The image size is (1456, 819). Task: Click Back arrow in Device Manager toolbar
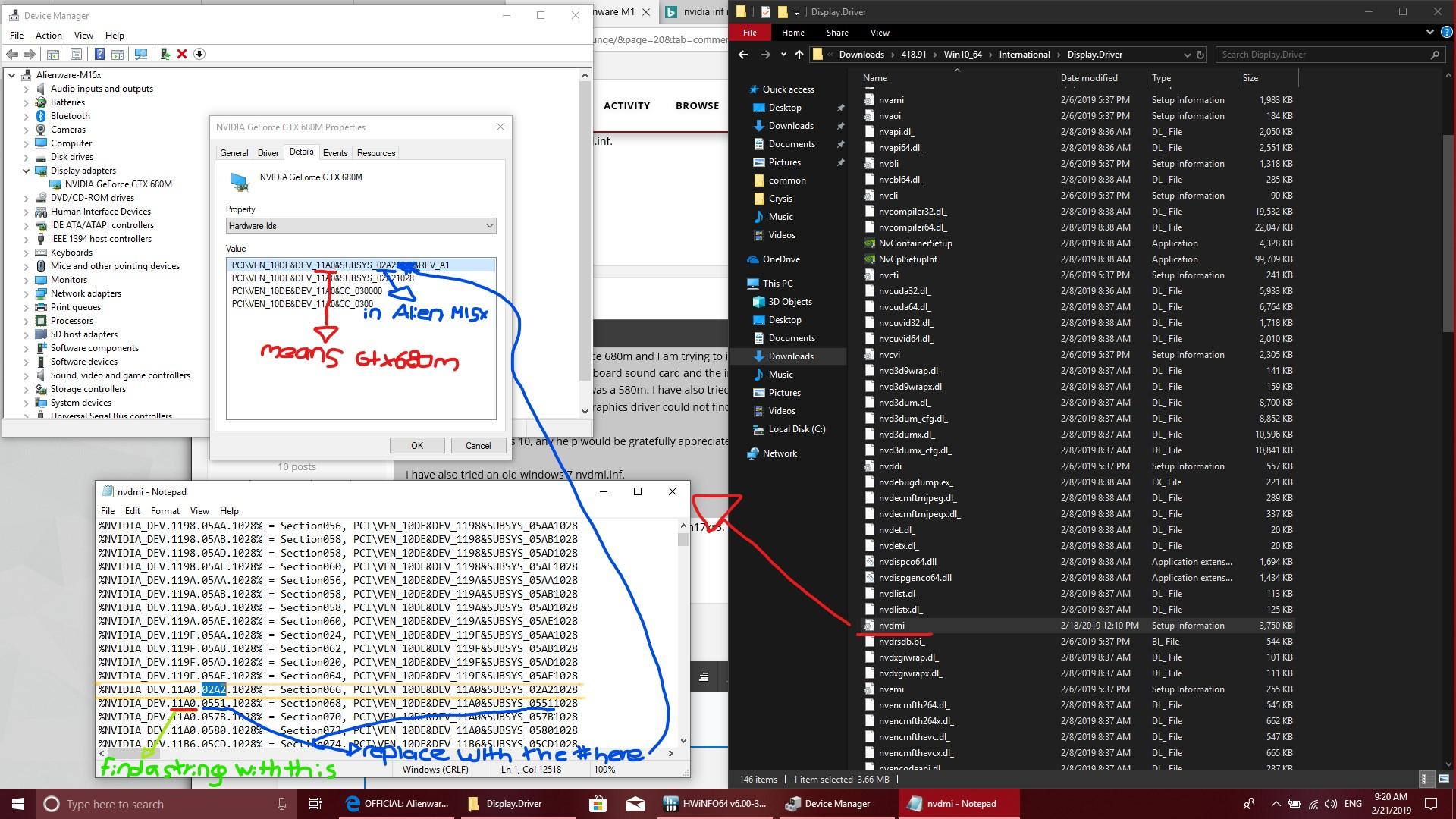(12, 54)
